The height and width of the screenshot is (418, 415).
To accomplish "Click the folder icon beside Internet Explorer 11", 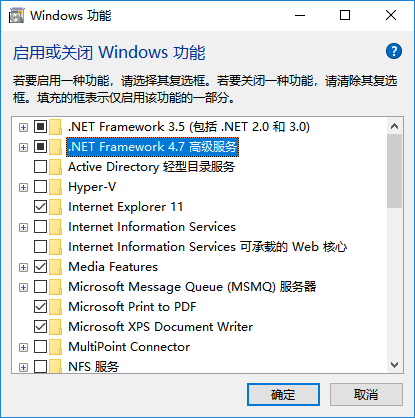I will (56, 207).
